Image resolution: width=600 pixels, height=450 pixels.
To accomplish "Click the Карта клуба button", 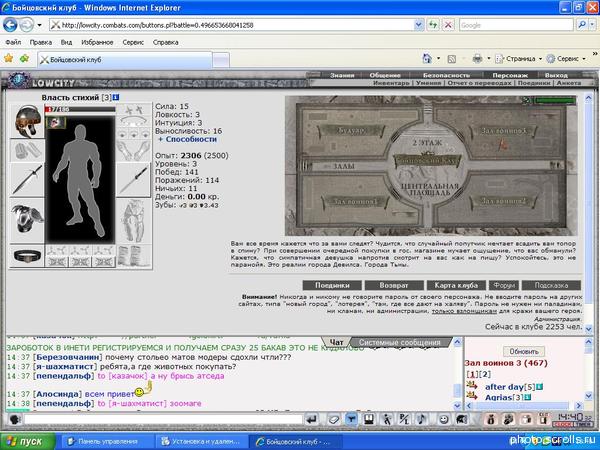I will click(456, 285).
